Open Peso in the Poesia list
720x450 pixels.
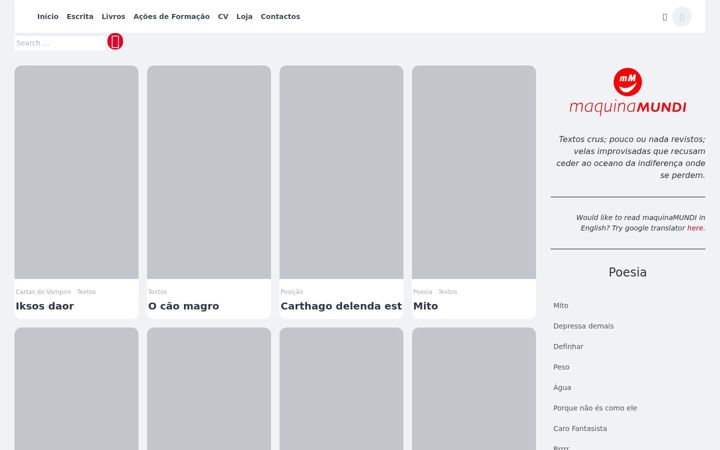pos(561,367)
